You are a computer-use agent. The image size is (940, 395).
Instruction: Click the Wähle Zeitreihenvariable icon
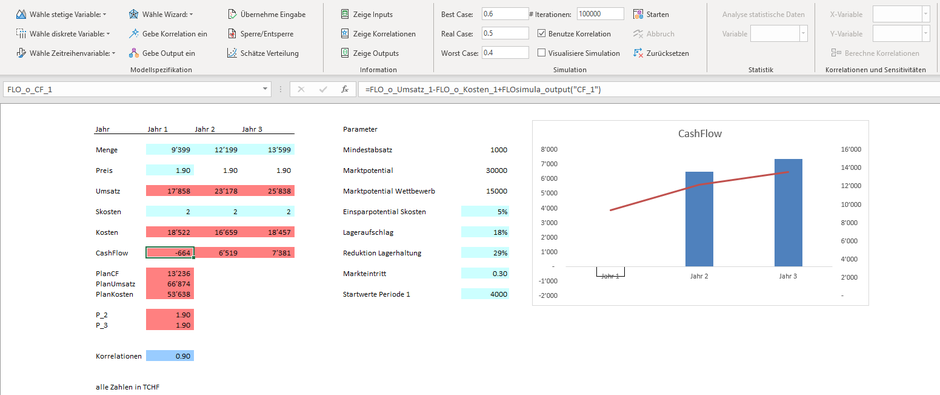pos(20,53)
